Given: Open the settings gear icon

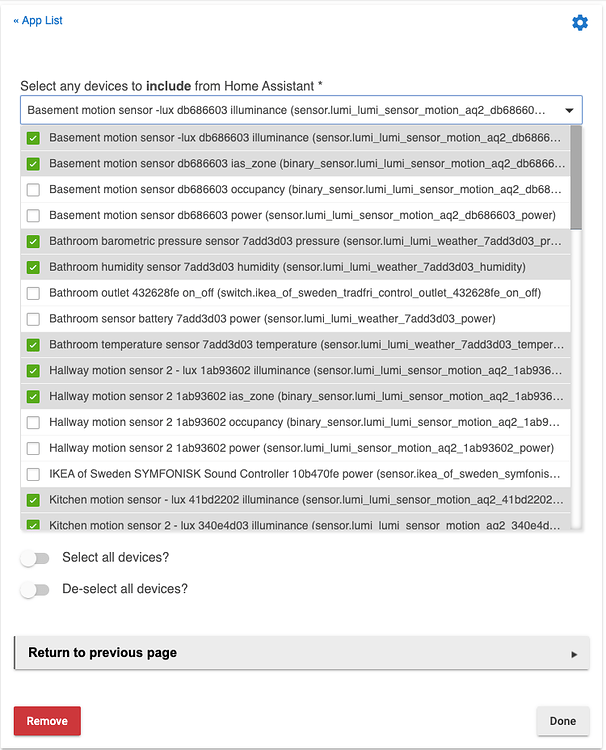Looking at the screenshot, I should click(x=580, y=22).
